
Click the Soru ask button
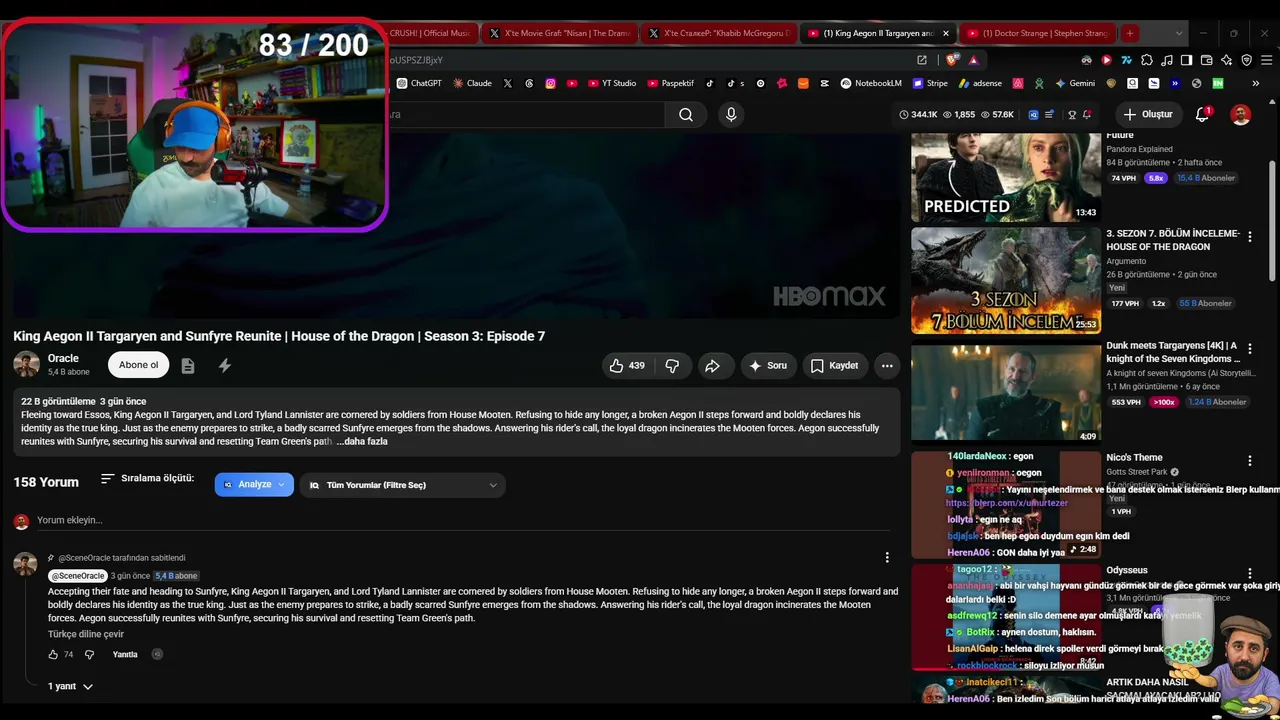[x=768, y=366]
